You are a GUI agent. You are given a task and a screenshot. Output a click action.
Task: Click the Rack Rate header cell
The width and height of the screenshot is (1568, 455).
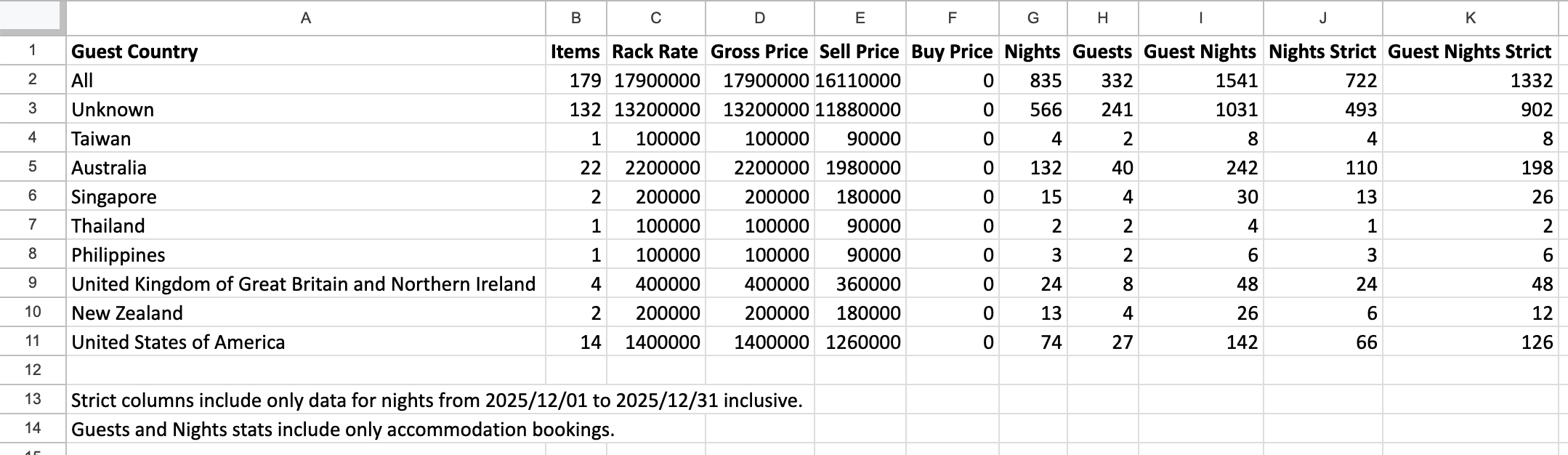pos(655,52)
